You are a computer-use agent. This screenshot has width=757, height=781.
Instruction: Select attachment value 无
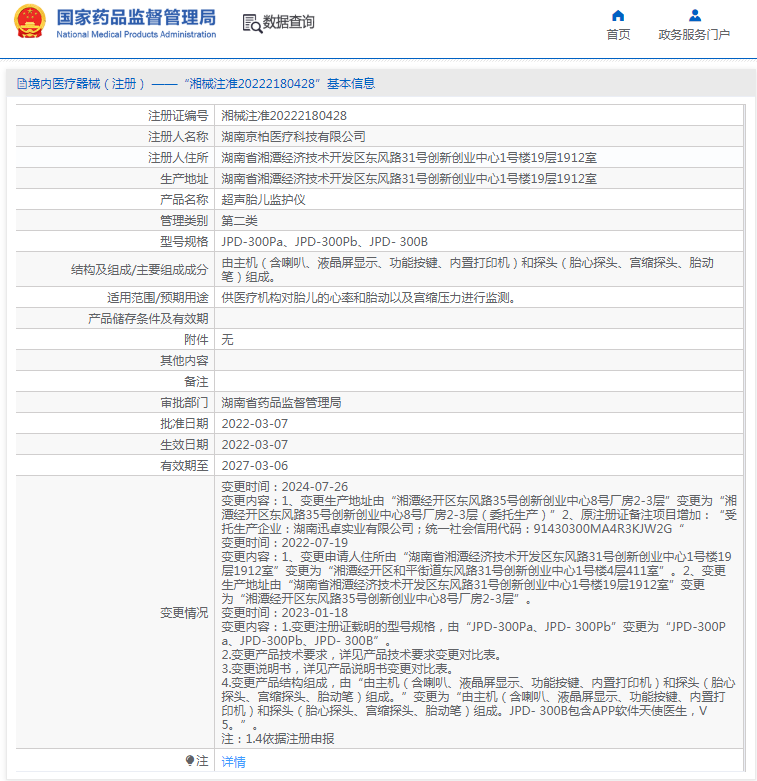(x=227, y=339)
